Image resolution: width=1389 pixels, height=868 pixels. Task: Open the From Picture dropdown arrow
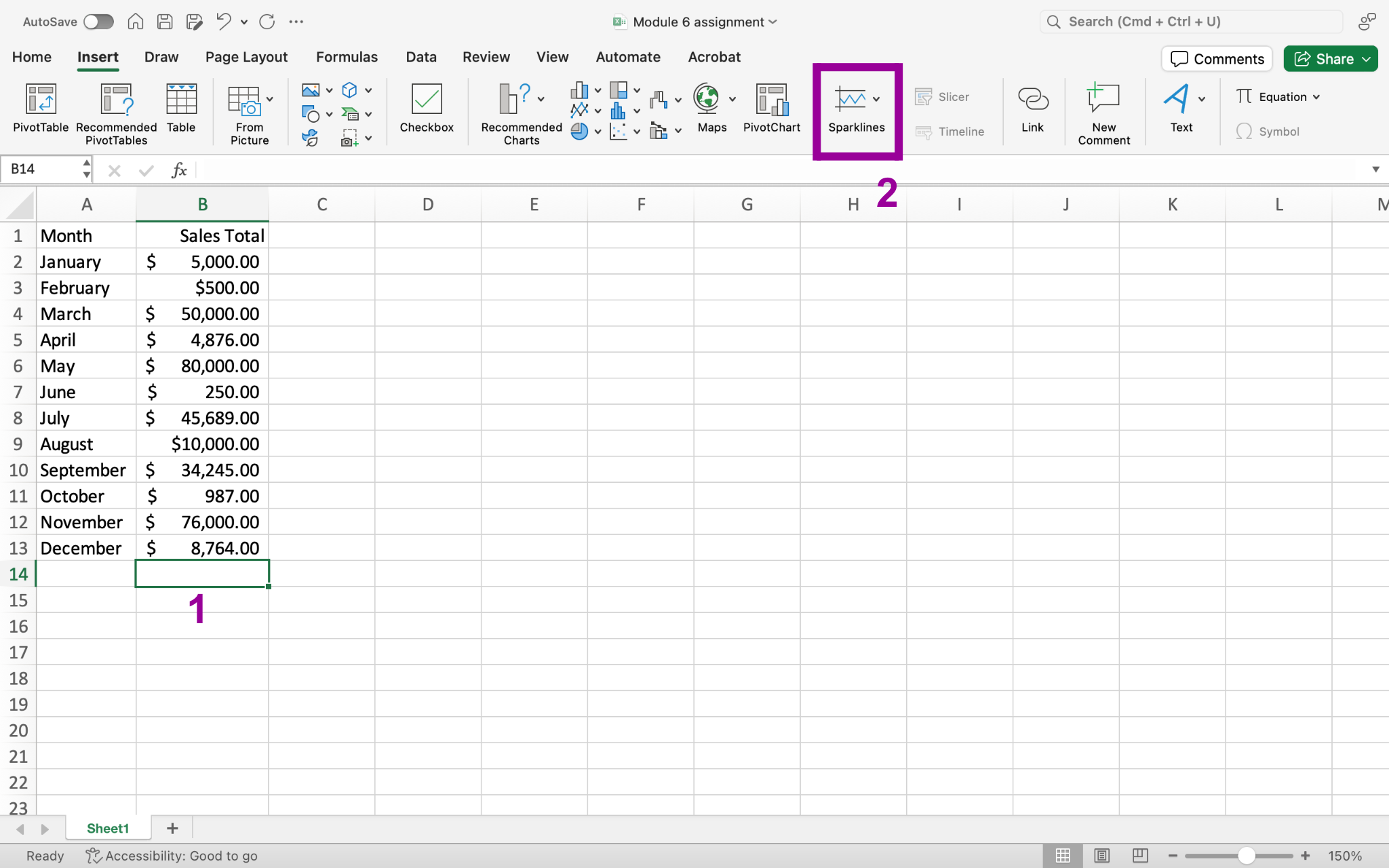tap(270, 100)
